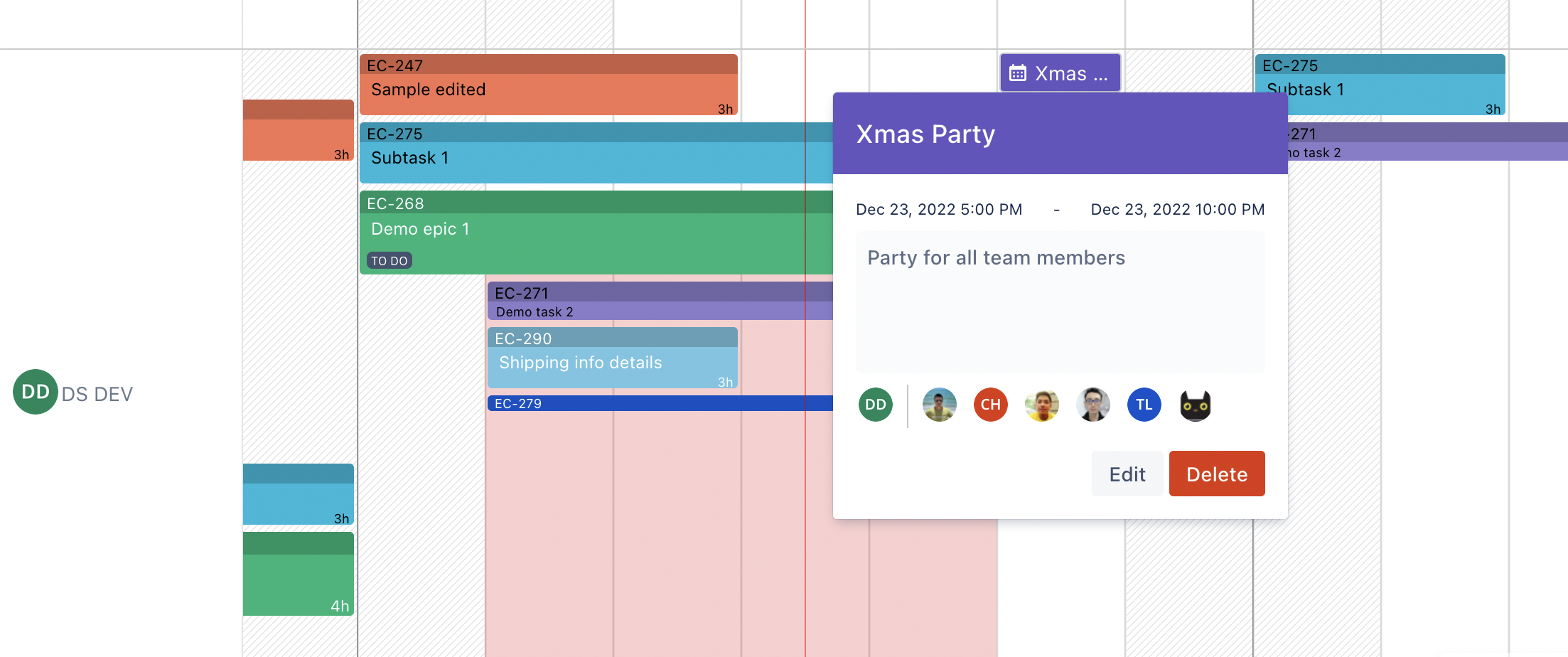Click the Party for all team members description

(x=996, y=257)
